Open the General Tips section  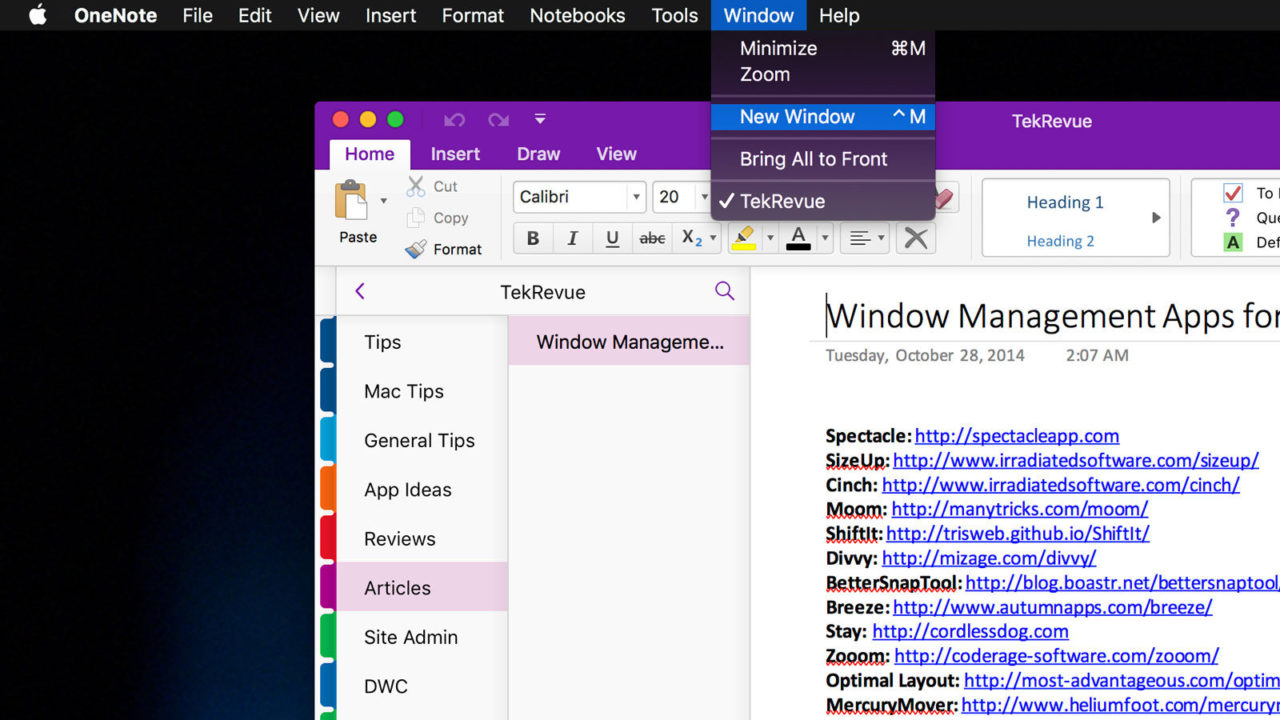(422, 440)
